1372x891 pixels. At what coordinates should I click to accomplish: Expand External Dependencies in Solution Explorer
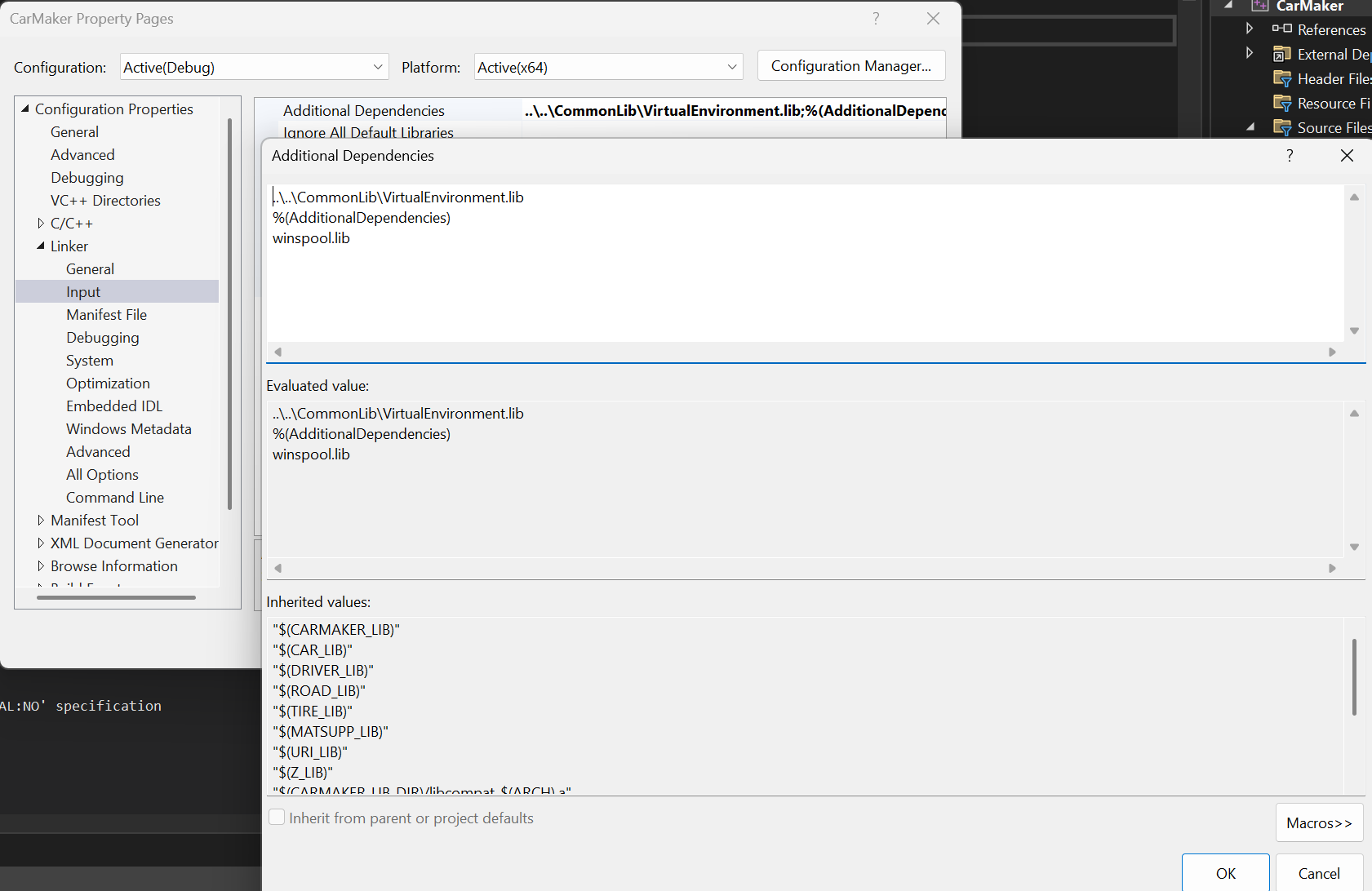(1250, 53)
